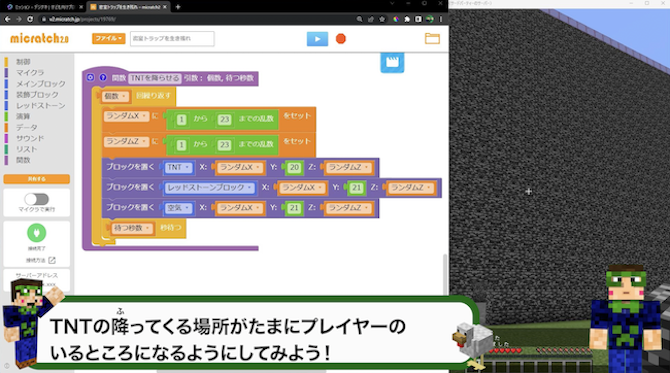Bookmark this page with the star icon
The width and height of the screenshot is (670, 373).
coord(382,19)
